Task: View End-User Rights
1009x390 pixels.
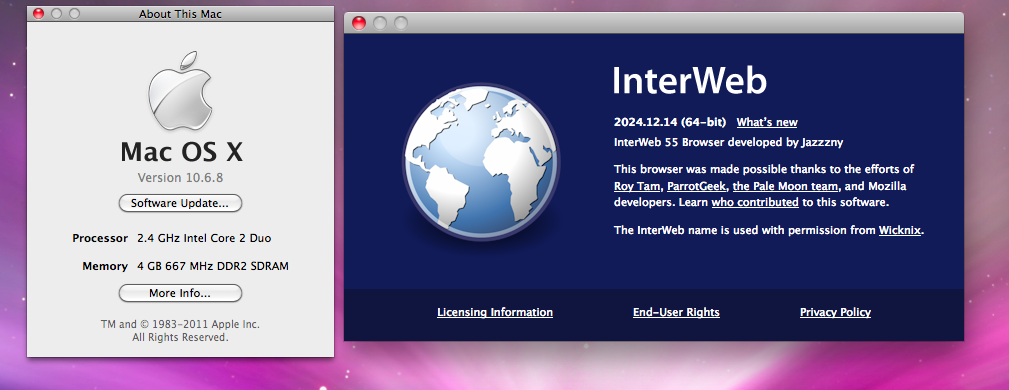Action: tap(676, 312)
